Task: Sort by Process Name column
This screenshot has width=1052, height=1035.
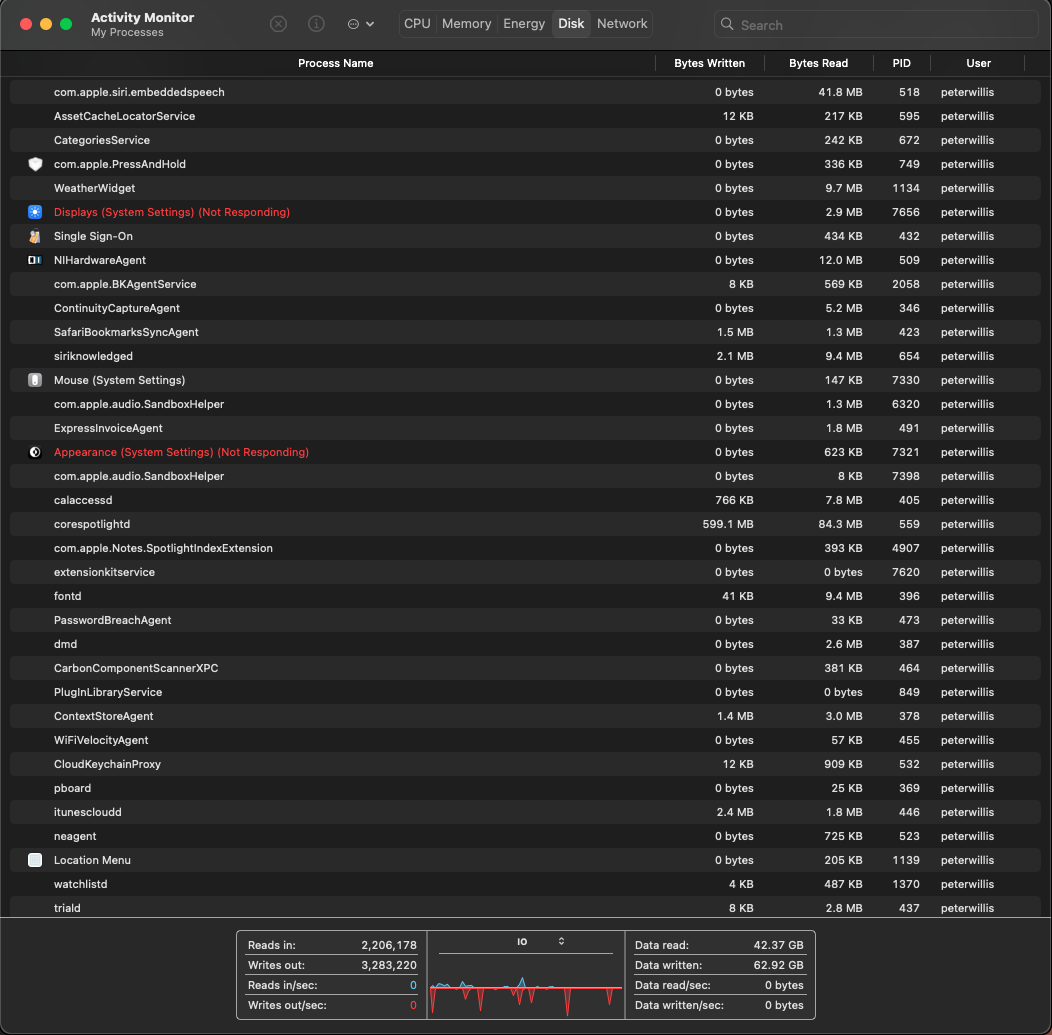Action: 335,63
